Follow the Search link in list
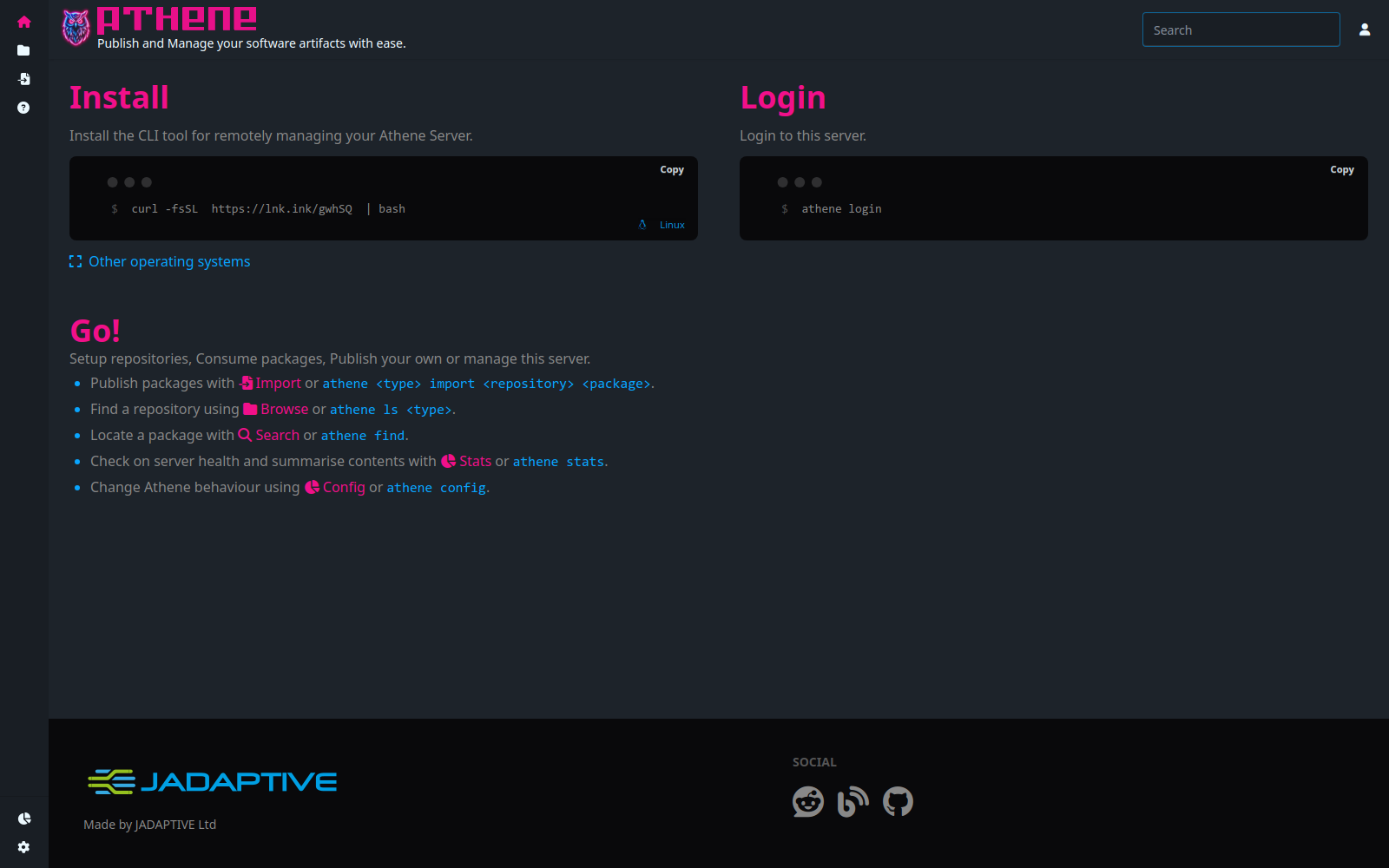Image resolution: width=1389 pixels, height=868 pixels. click(x=269, y=435)
